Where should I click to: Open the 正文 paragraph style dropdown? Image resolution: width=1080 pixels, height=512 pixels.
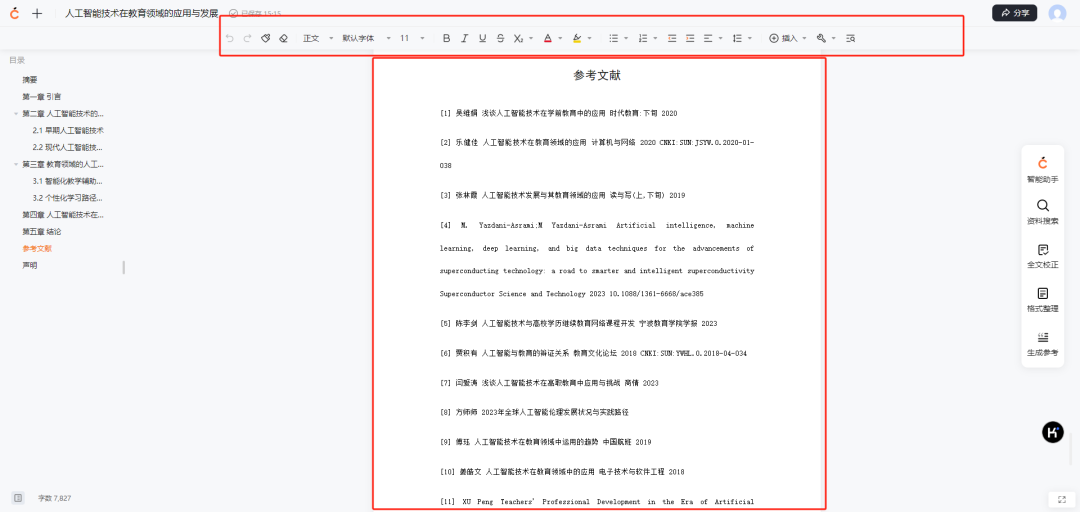[x=318, y=39]
